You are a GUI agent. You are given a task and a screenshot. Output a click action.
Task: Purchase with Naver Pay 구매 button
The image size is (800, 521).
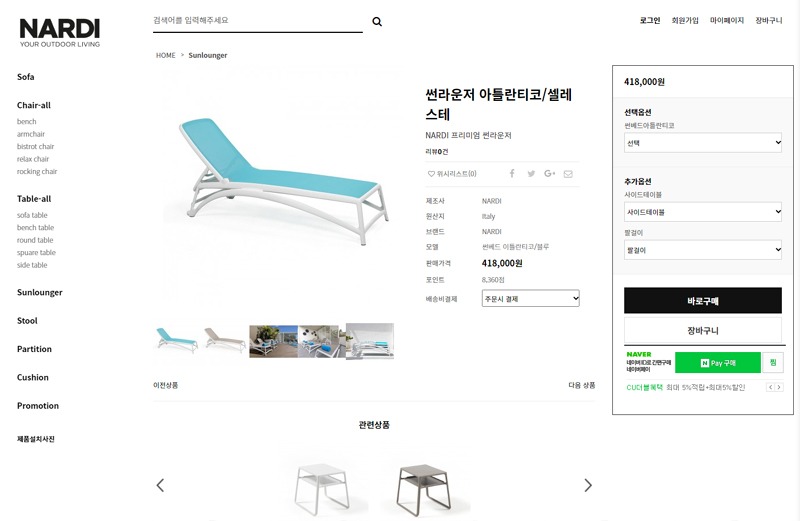click(717, 363)
